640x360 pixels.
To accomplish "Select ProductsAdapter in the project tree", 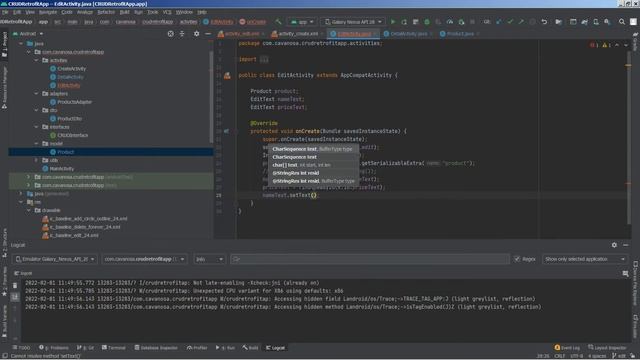I will coord(74,102).
